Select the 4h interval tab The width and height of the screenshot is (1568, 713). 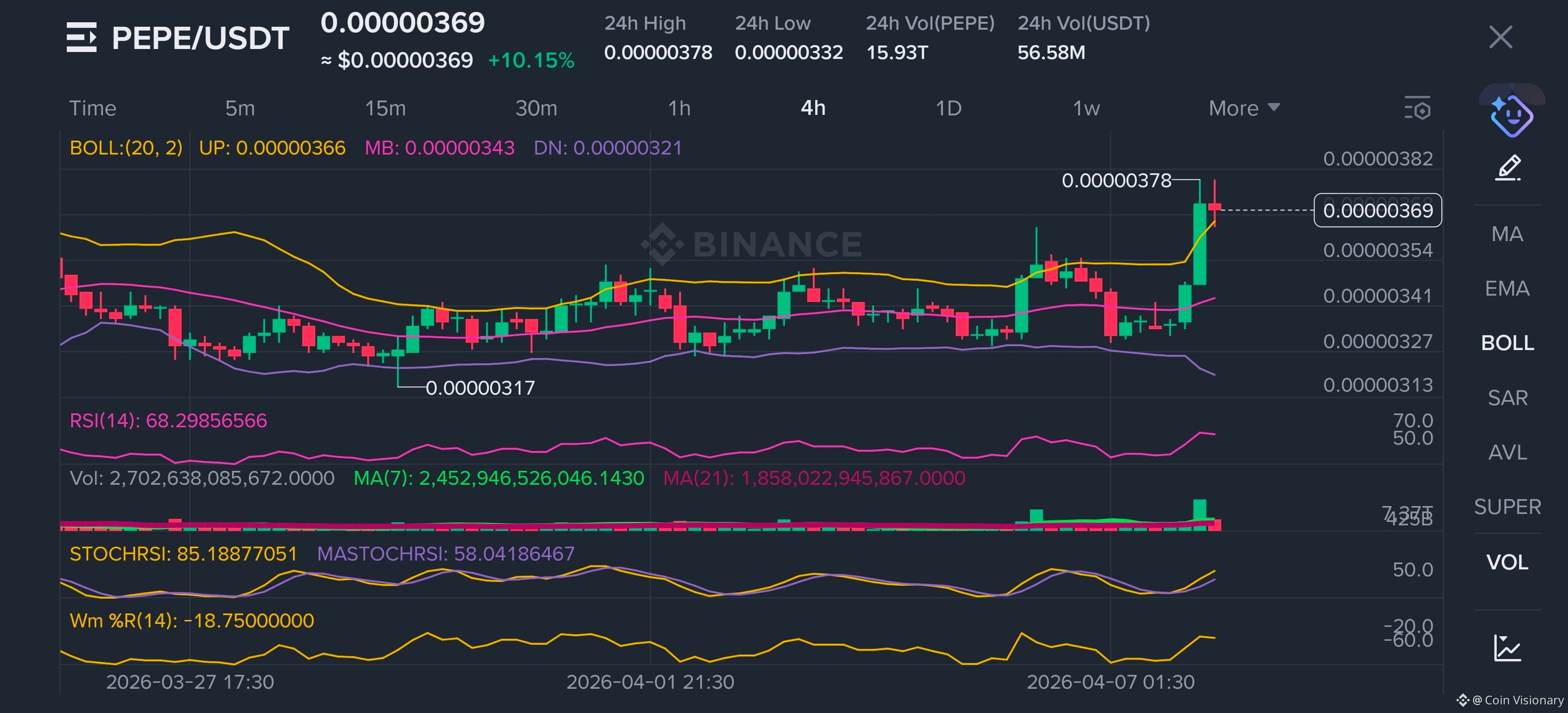(x=813, y=108)
